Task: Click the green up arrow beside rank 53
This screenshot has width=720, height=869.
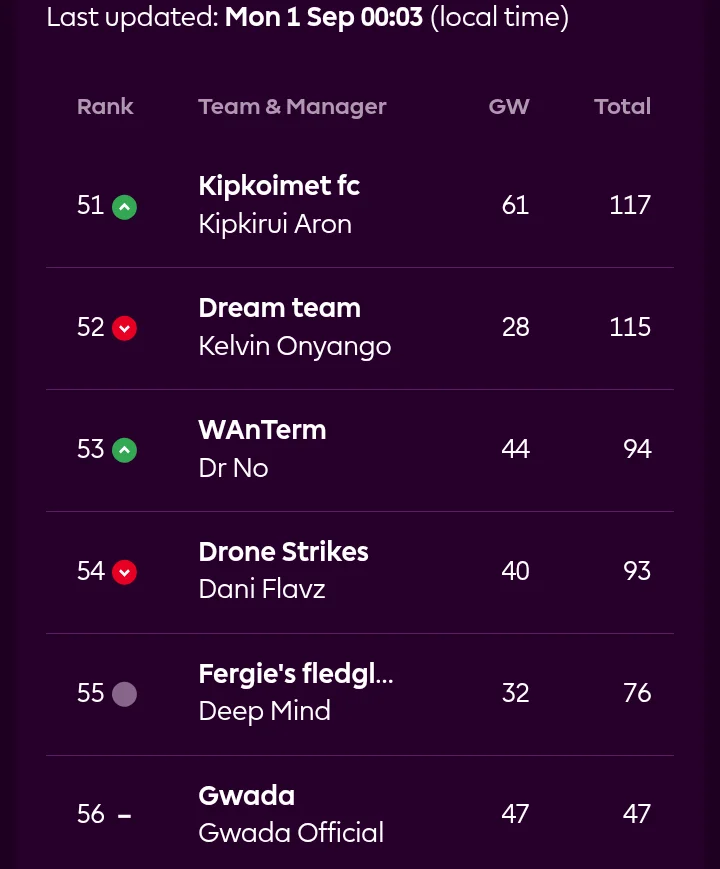Action: click(124, 450)
